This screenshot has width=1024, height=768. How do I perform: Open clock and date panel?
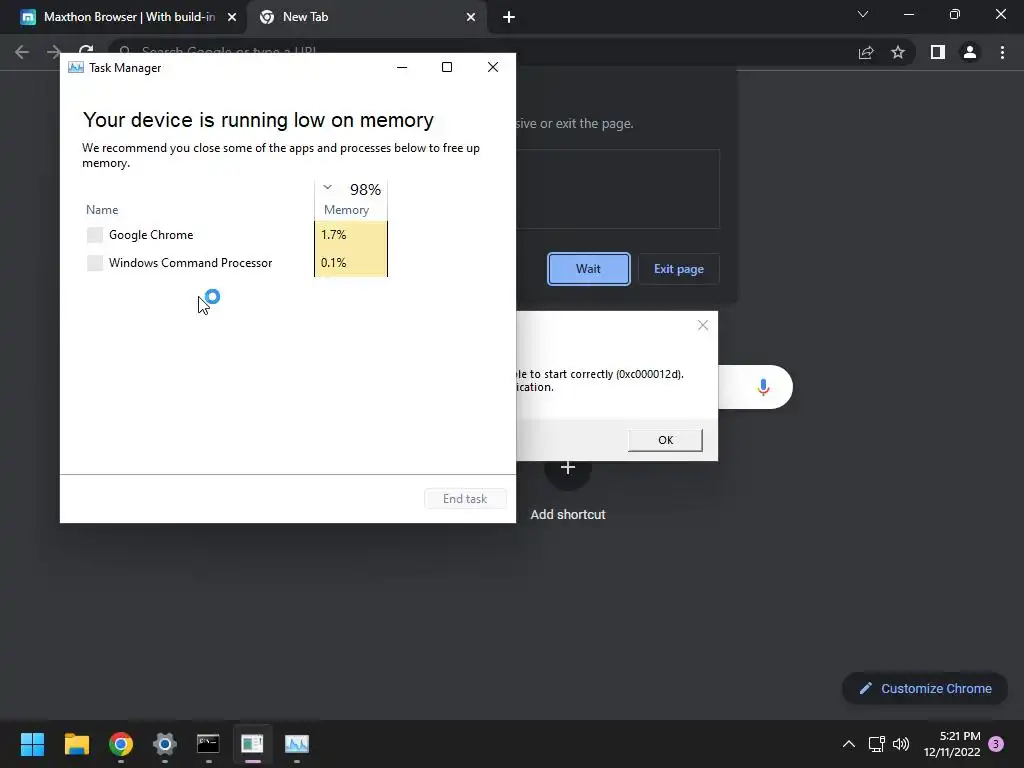952,744
